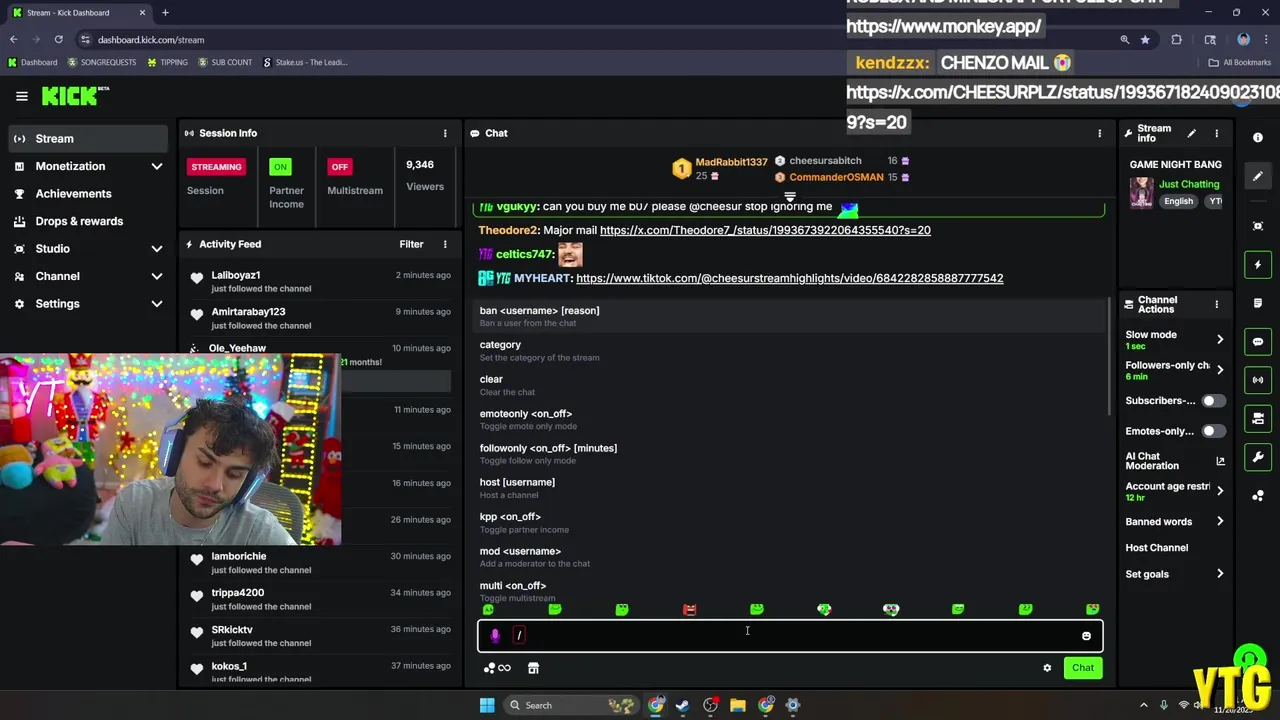1280x720 pixels.
Task: Edit Stream info with pencil icon
Action: pos(1191,133)
